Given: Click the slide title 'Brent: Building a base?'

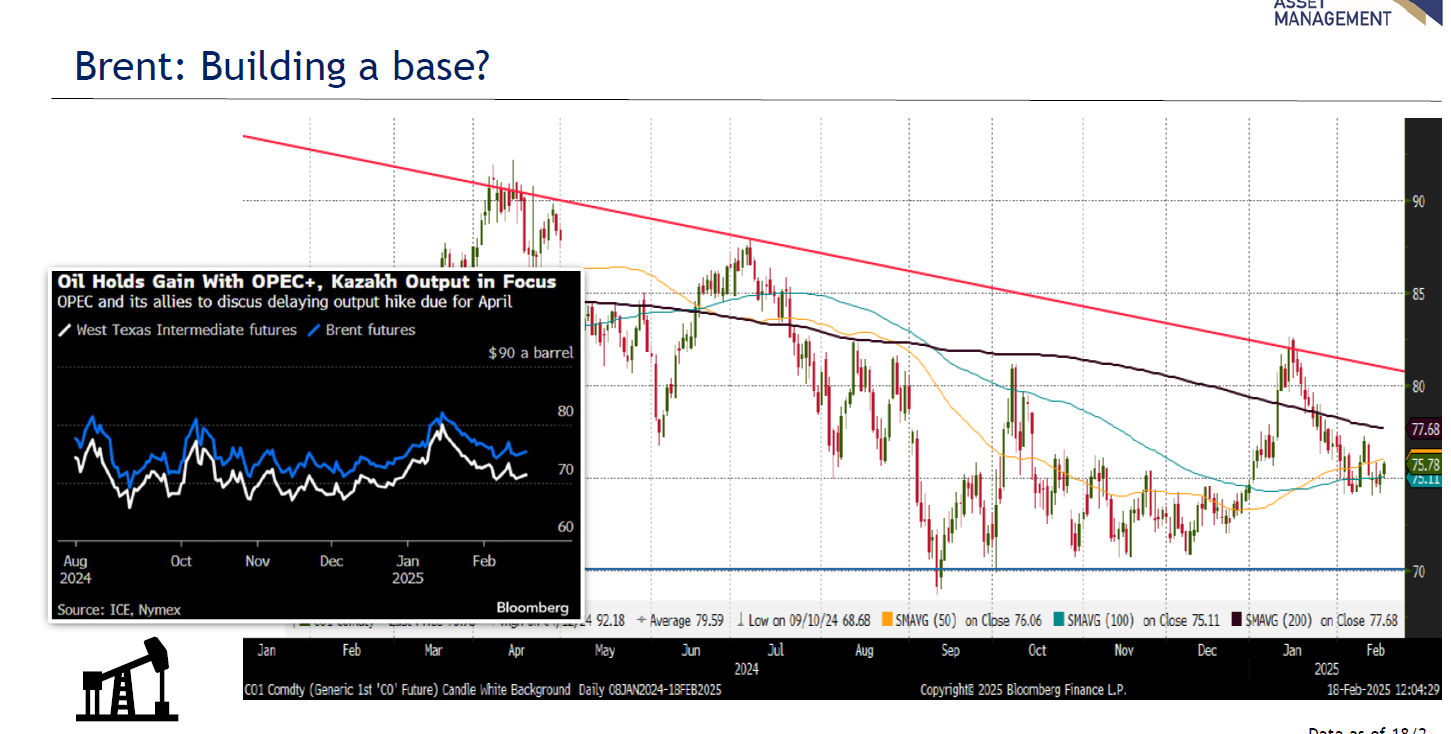Looking at the screenshot, I should point(282,67).
